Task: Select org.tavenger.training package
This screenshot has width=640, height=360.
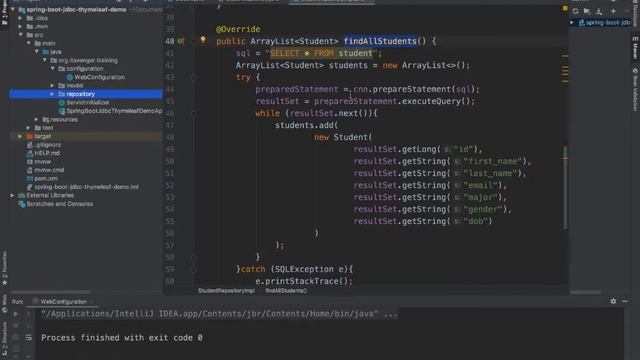Action: point(88,60)
